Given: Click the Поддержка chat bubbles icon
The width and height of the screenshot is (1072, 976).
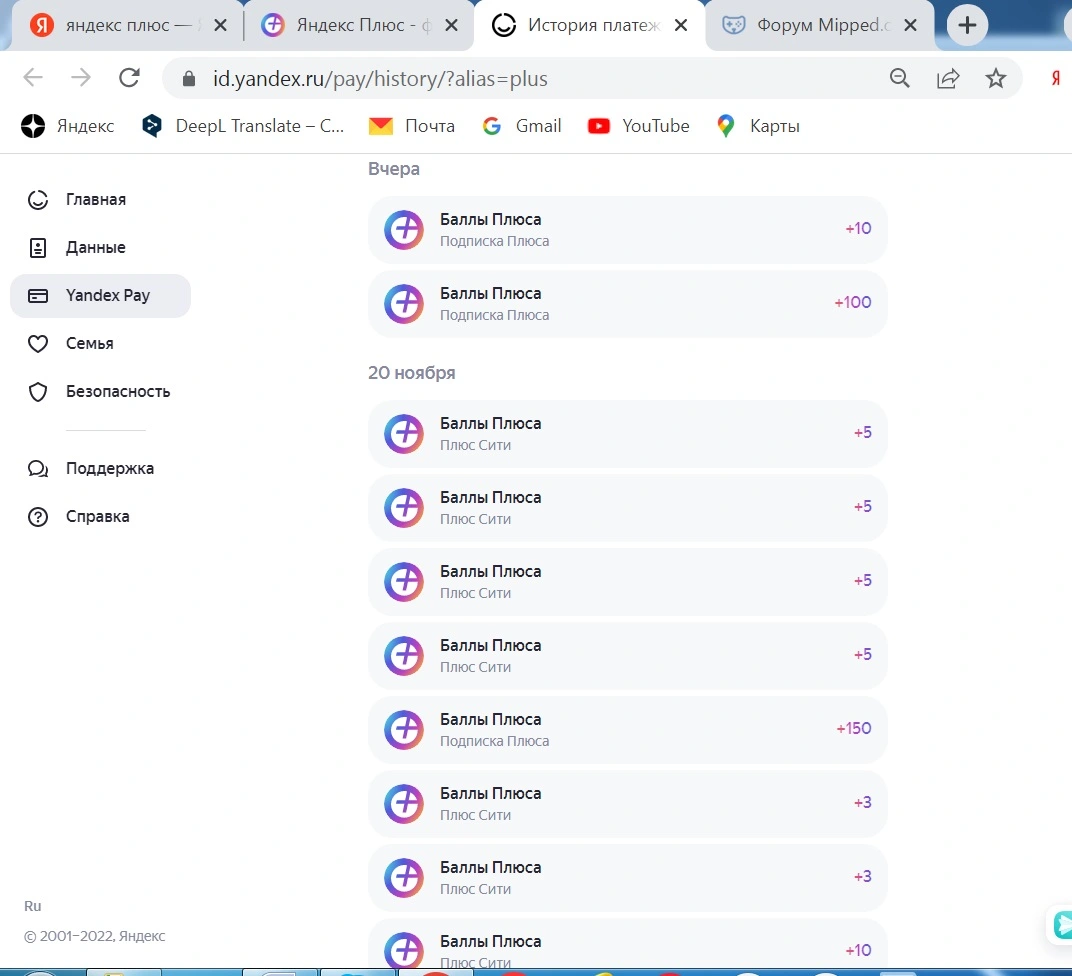Looking at the screenshot, I should [38, 468].
